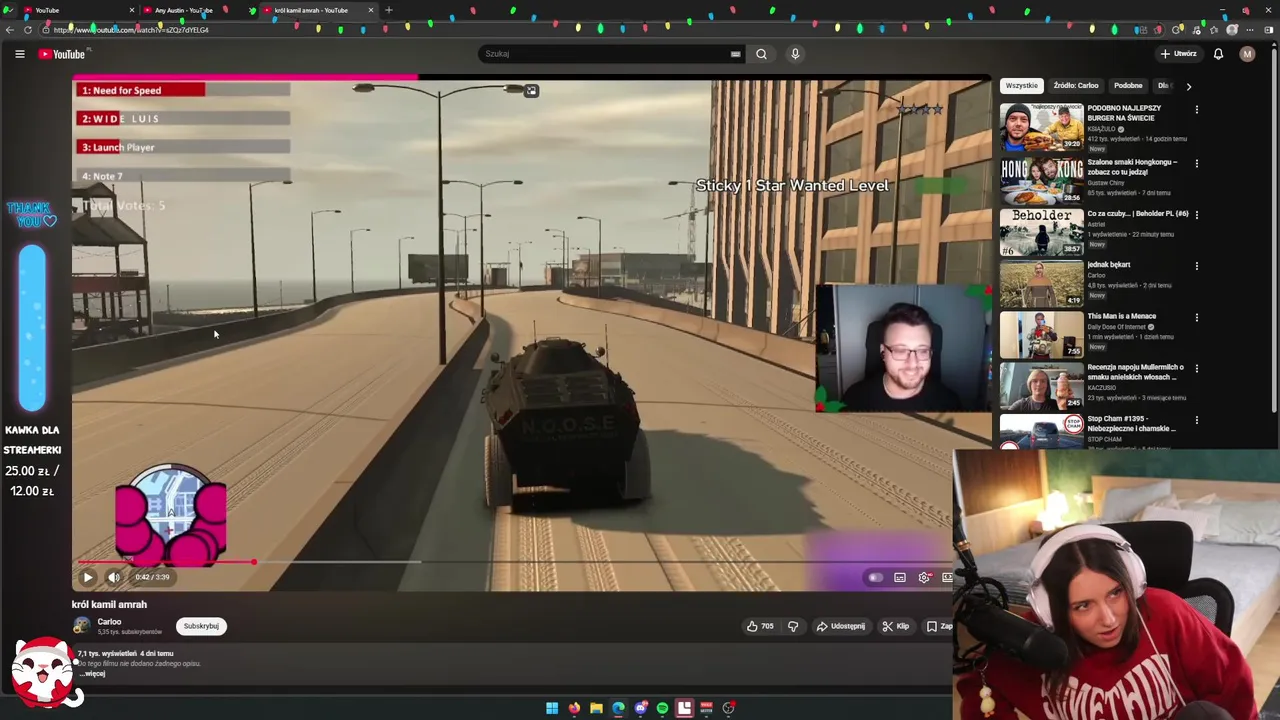Screen dimensions: 1280x720
Task: Click the browser address bar URL
Action: point(131,30)
